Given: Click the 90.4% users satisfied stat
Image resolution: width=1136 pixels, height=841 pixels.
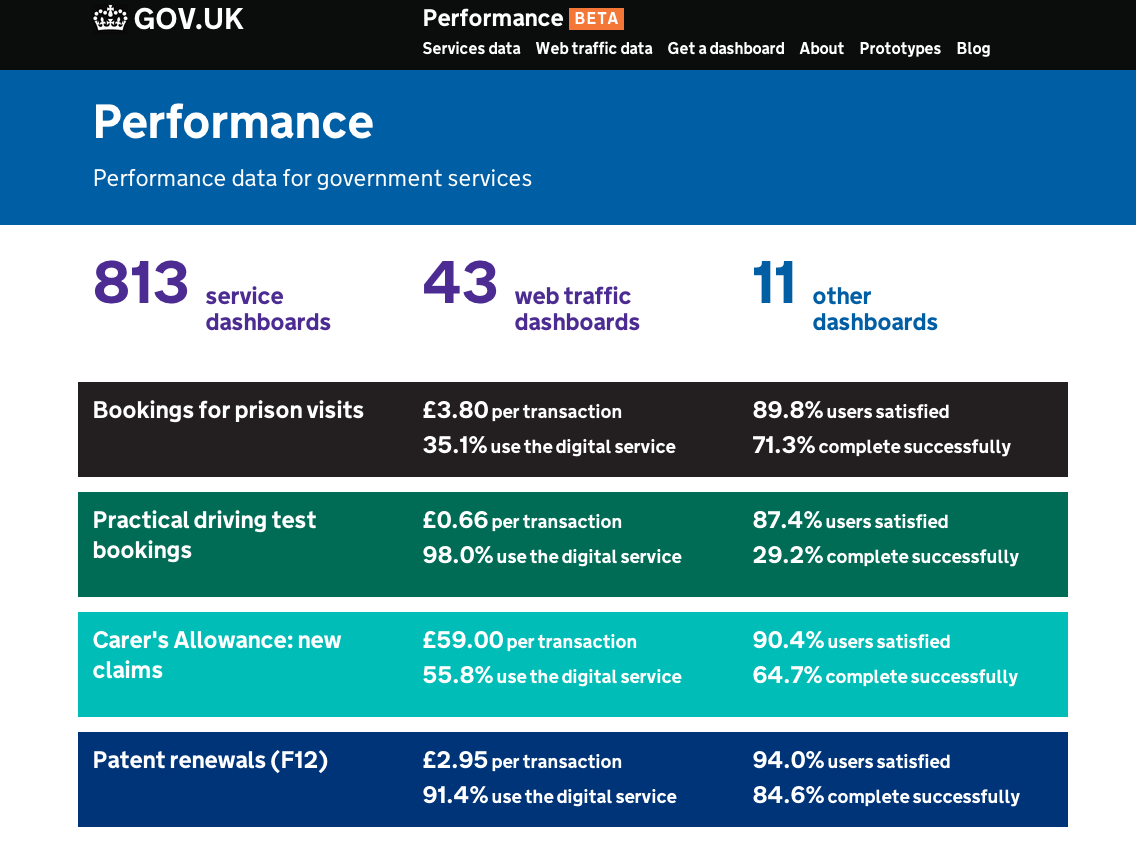Looking at the screenshot, I should (x=851, y=641).
